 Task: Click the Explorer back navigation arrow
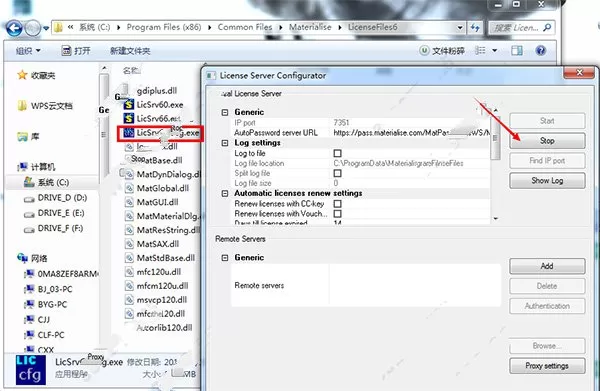pyautogui.click(x=14, y=28)
